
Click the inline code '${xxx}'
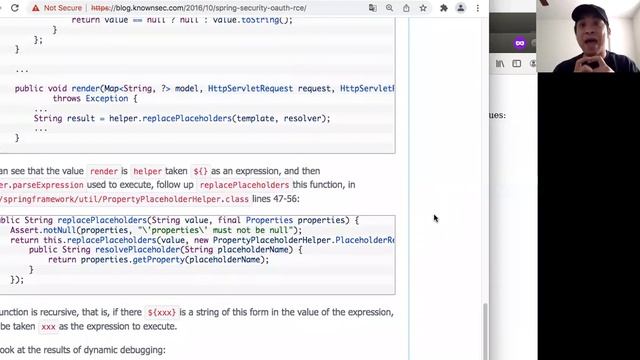[x=161, y=313]
